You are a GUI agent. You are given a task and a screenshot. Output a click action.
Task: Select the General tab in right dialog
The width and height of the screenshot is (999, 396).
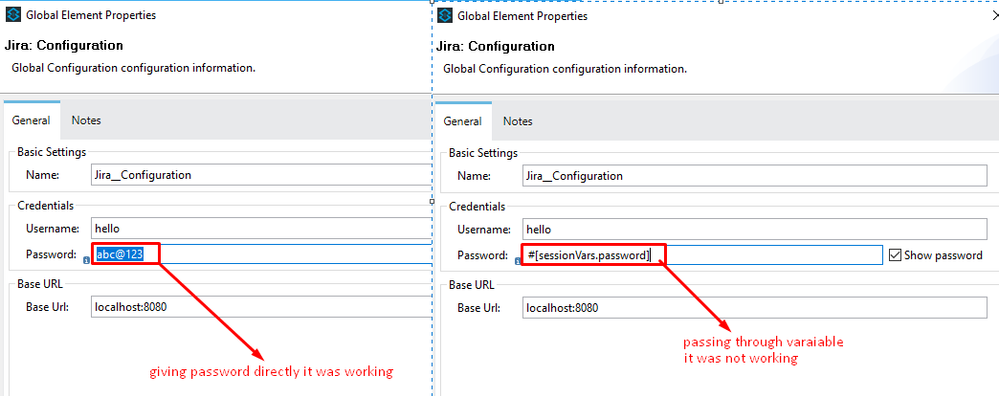click(x=463, y=121)
